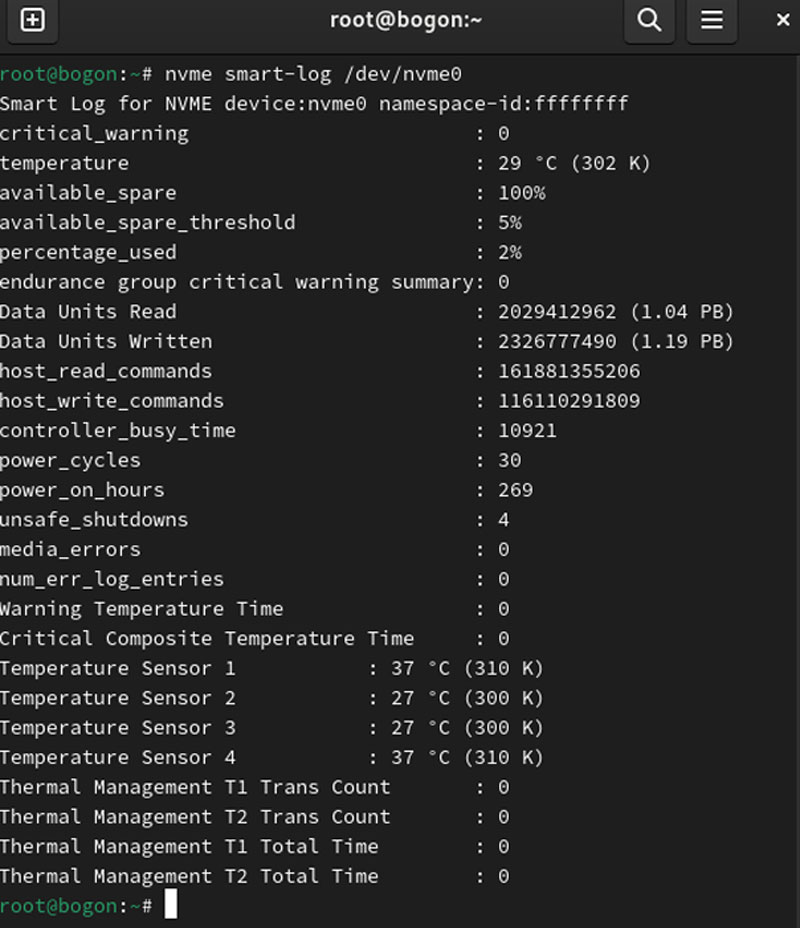Open a new terminal tab
The width and height of the screenshot is (800, 928).
click(33, 20)
